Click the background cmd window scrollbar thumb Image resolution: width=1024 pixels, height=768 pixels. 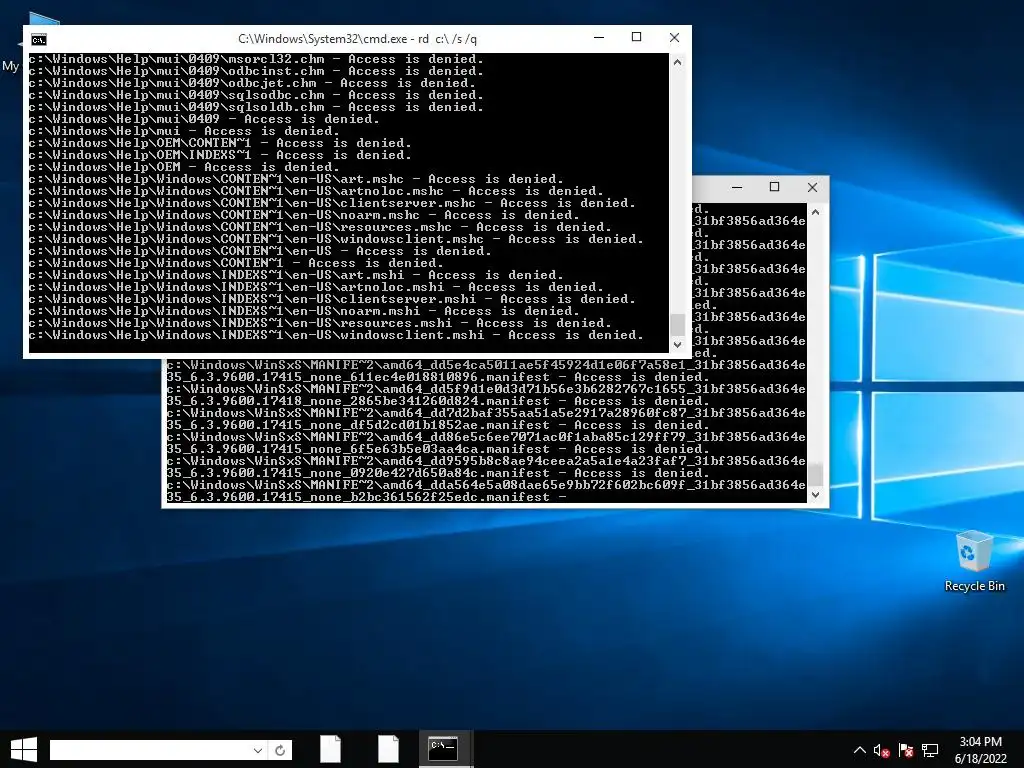[815, 474]
